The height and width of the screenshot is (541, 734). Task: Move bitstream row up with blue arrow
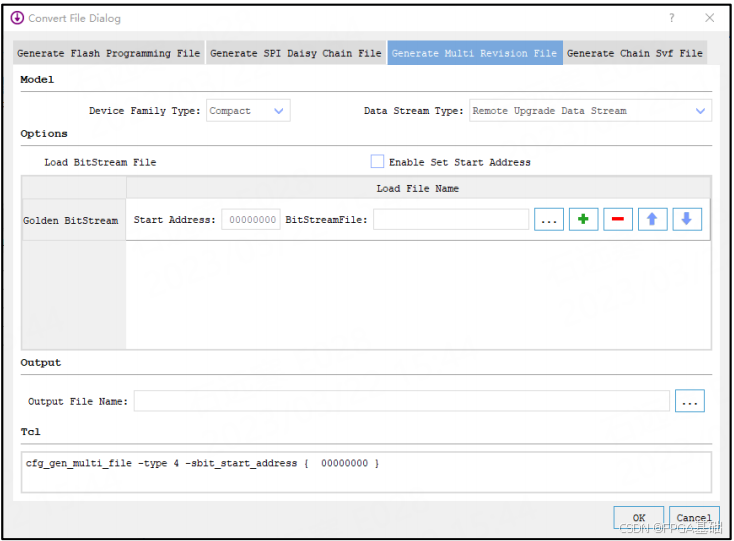(653, 219)
